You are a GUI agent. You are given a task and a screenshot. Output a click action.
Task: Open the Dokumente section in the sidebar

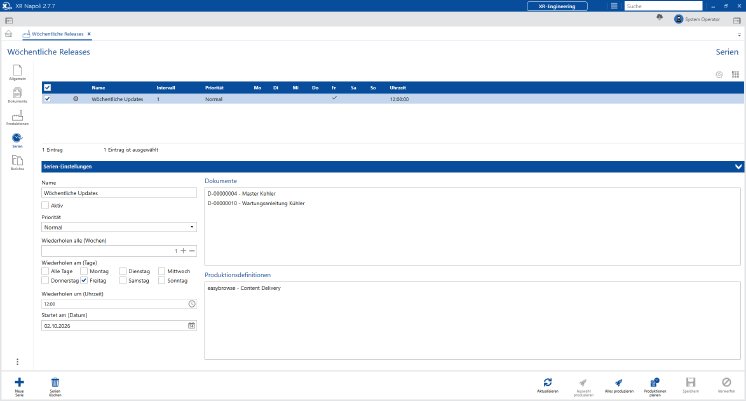pos(17,95)
